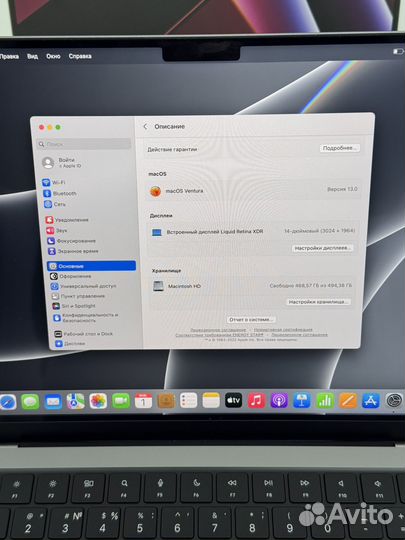
Task: Open Универсальный доступ settings
Action: pyautogui.click(x=84, y=286)
